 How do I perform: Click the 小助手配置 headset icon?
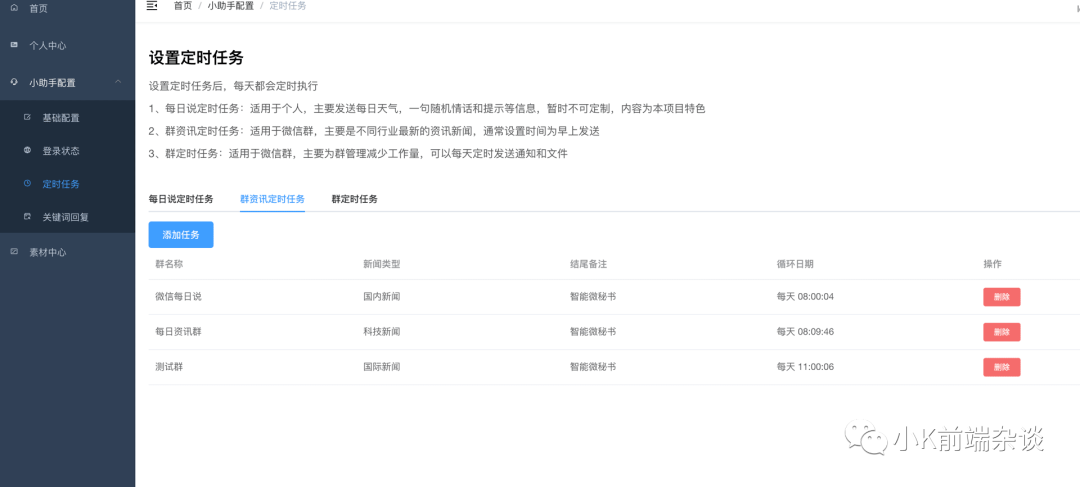[x=14, y=82]
